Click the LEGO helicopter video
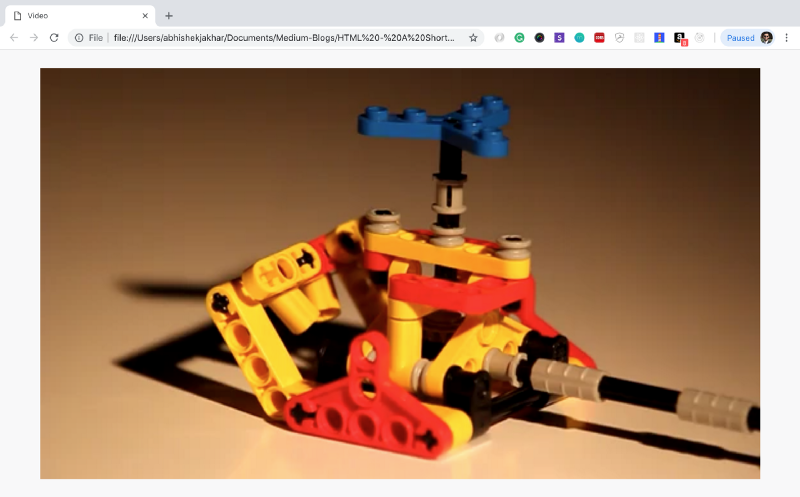The height and width of the screenshot is (497, 800). click(x=400, y=274)
